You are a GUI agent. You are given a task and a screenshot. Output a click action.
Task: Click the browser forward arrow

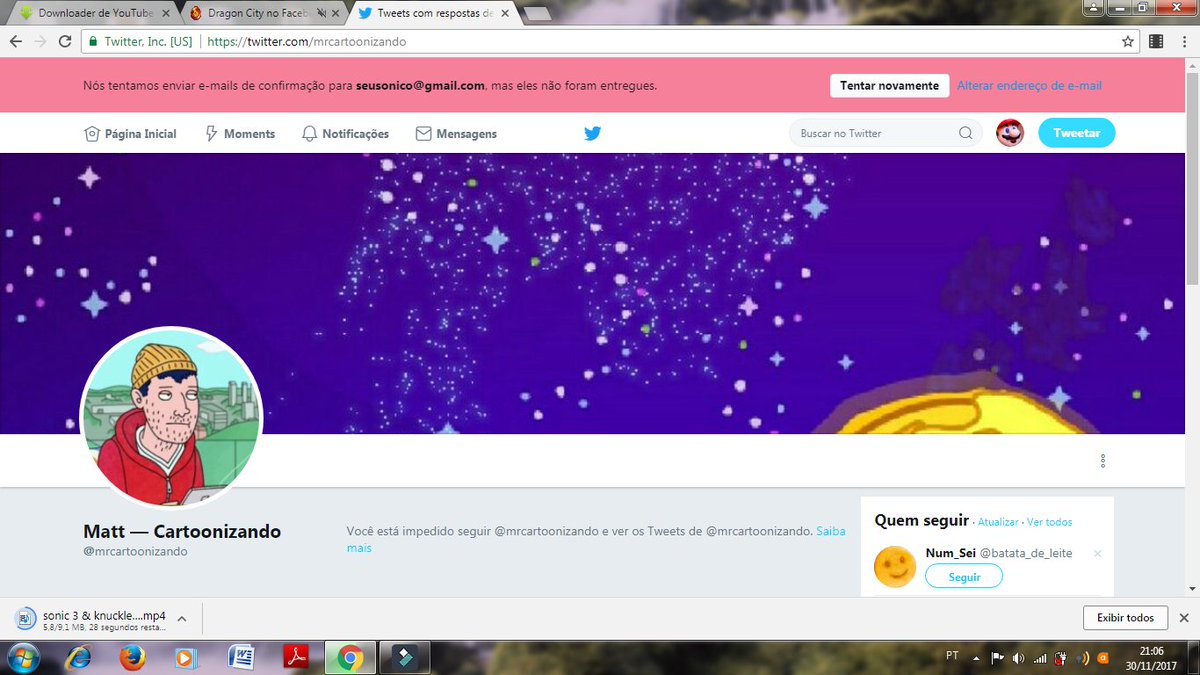(x=40, y=42)
